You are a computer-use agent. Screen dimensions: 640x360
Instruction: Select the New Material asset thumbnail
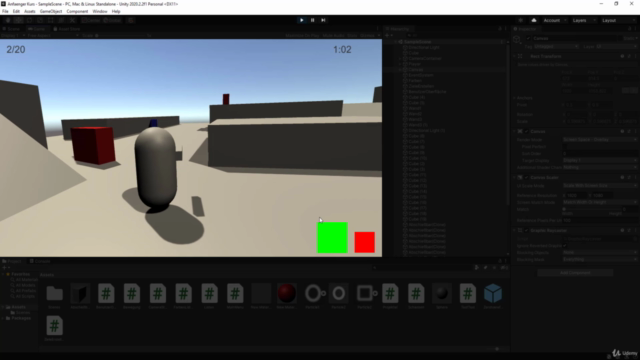[x=261, y=296]
